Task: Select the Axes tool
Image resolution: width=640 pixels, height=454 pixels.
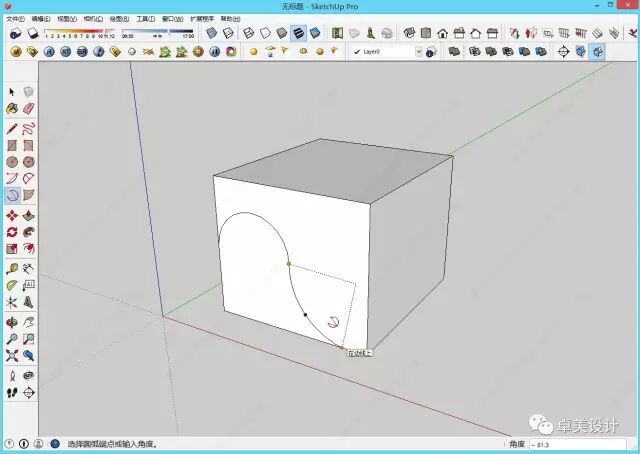Action: [12, 302]
